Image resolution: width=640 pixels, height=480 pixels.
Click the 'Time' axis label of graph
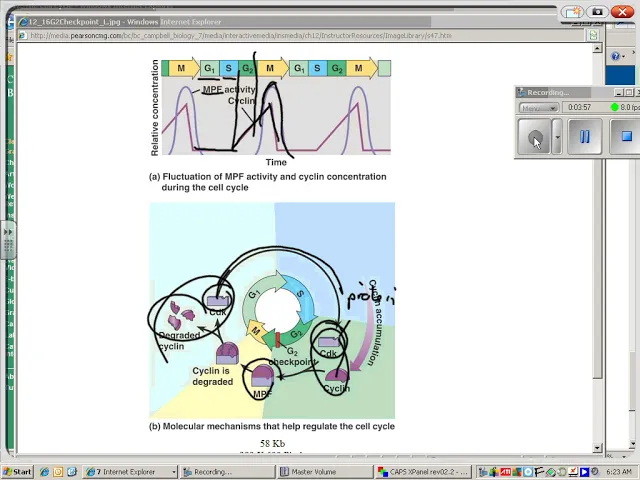(x=276, y=162)
